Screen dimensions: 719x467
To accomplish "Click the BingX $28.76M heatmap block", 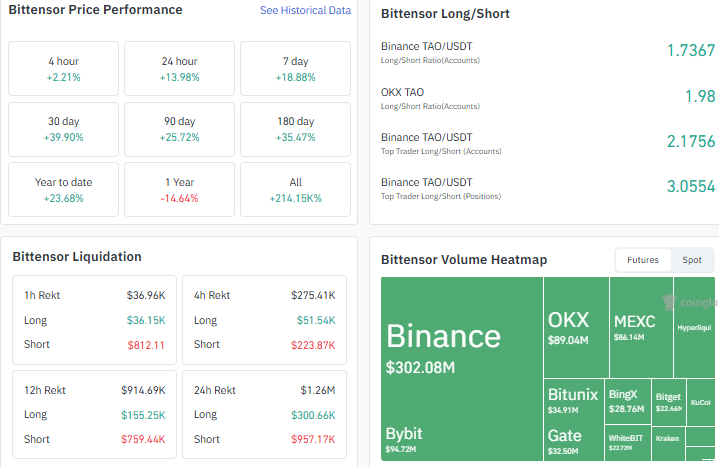I will tap(628, 401).
